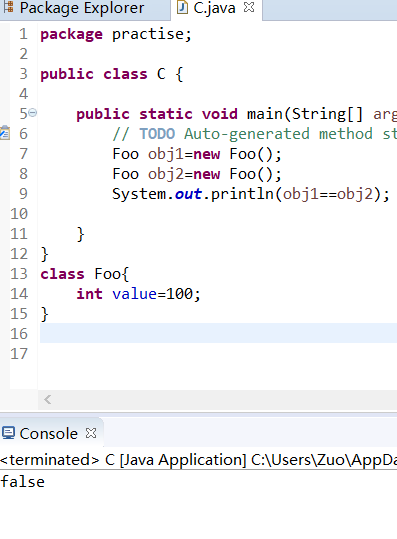The height and width of the screenshot is (539, 397).
Task: Collapse the main method fold marker on line 5
Action: pyautogui.click(x=32, y=112)
